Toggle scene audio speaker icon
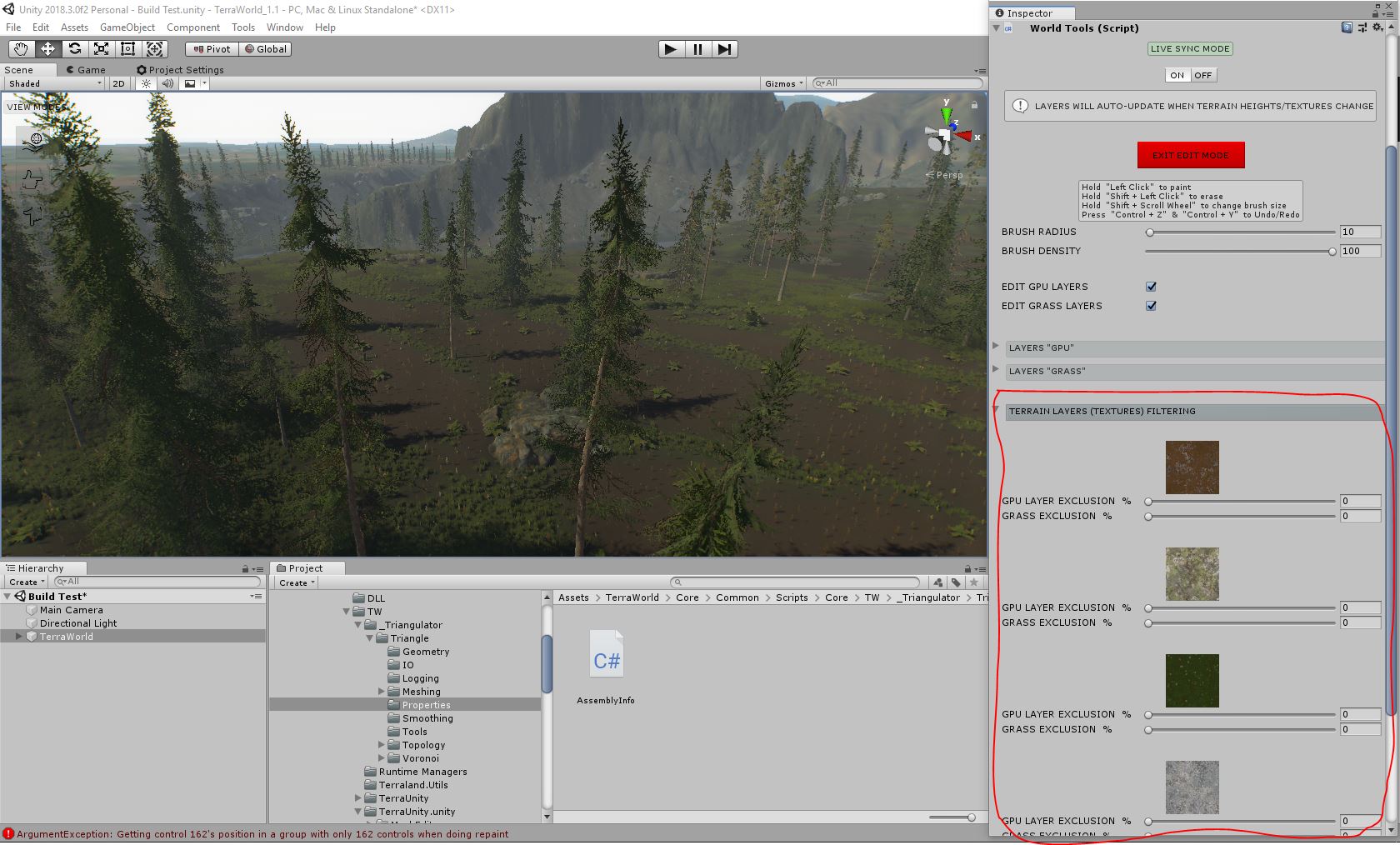Image resolution: width=1400 pixels, height=845 pixels. point(167,83)
